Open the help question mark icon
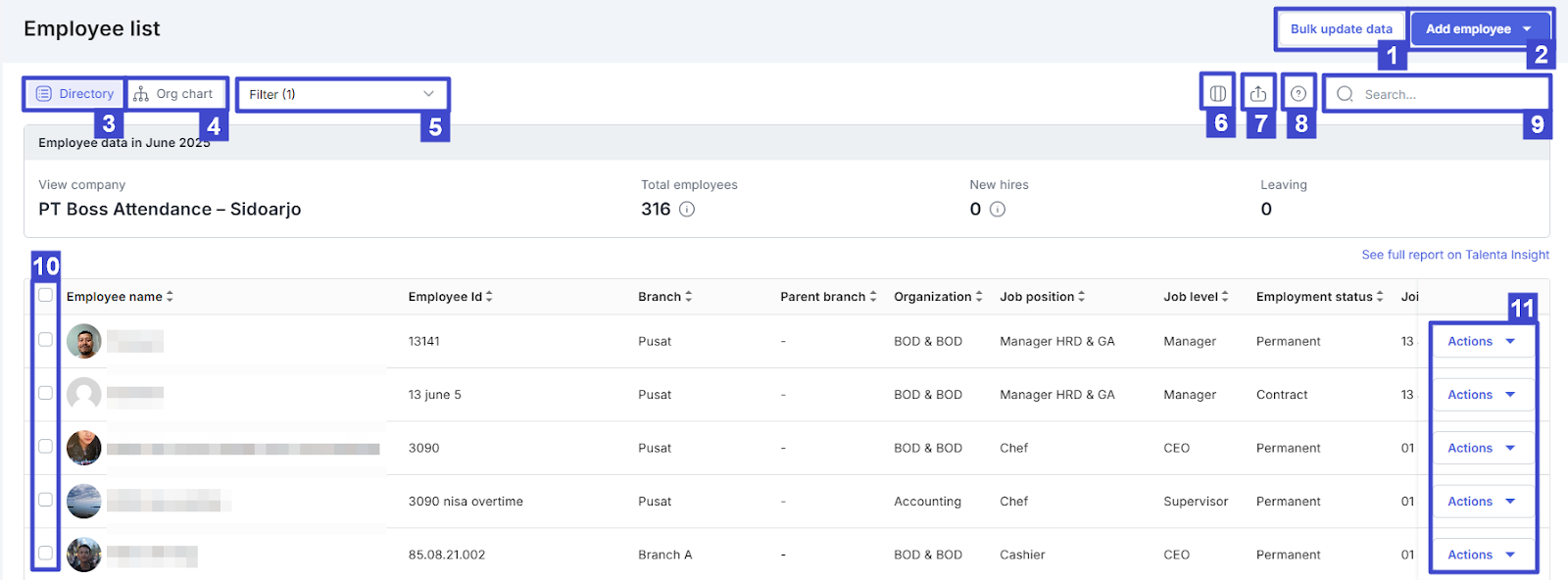 point(1298,94)
